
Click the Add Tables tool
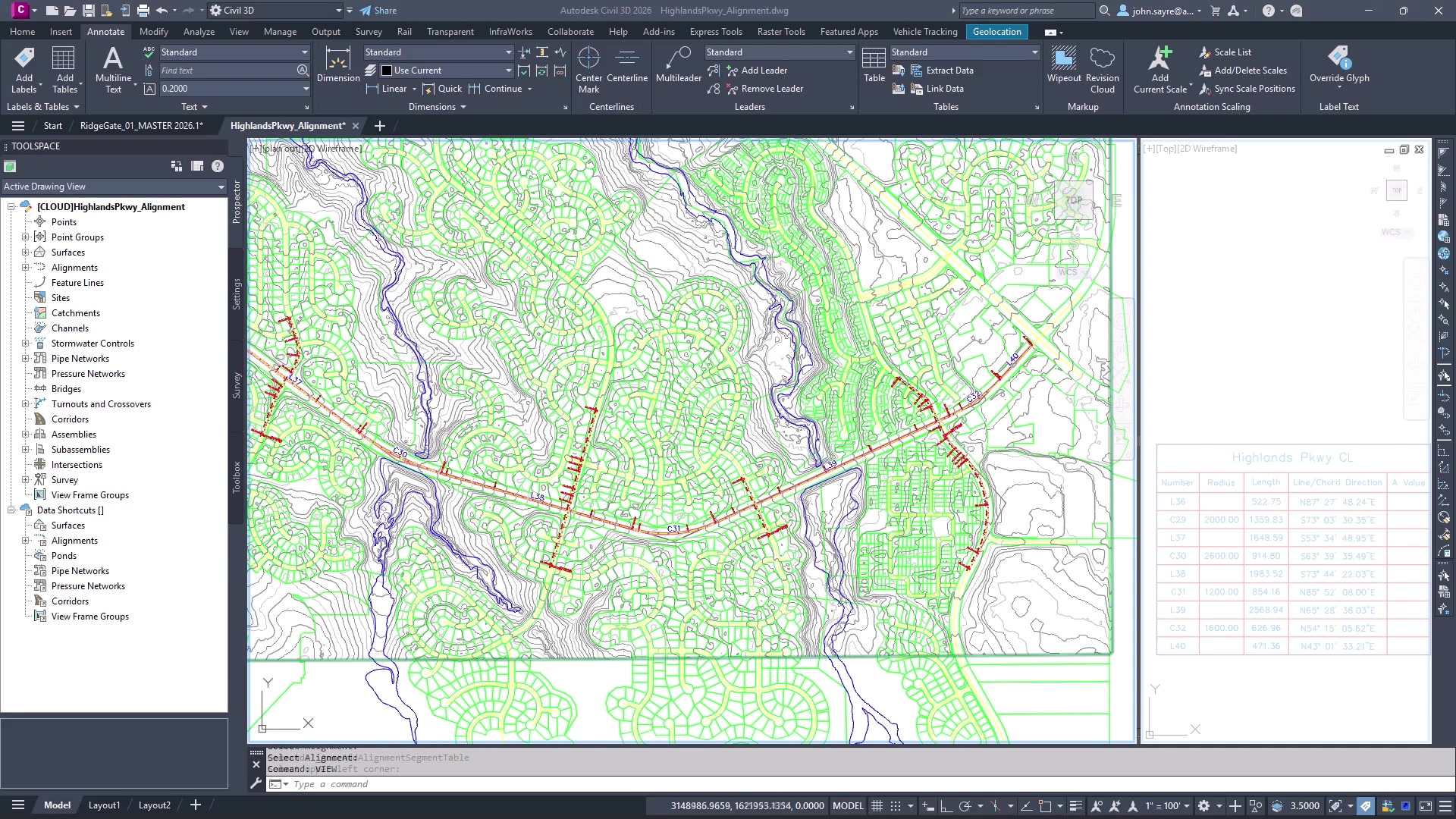click(x=64, y=69)
